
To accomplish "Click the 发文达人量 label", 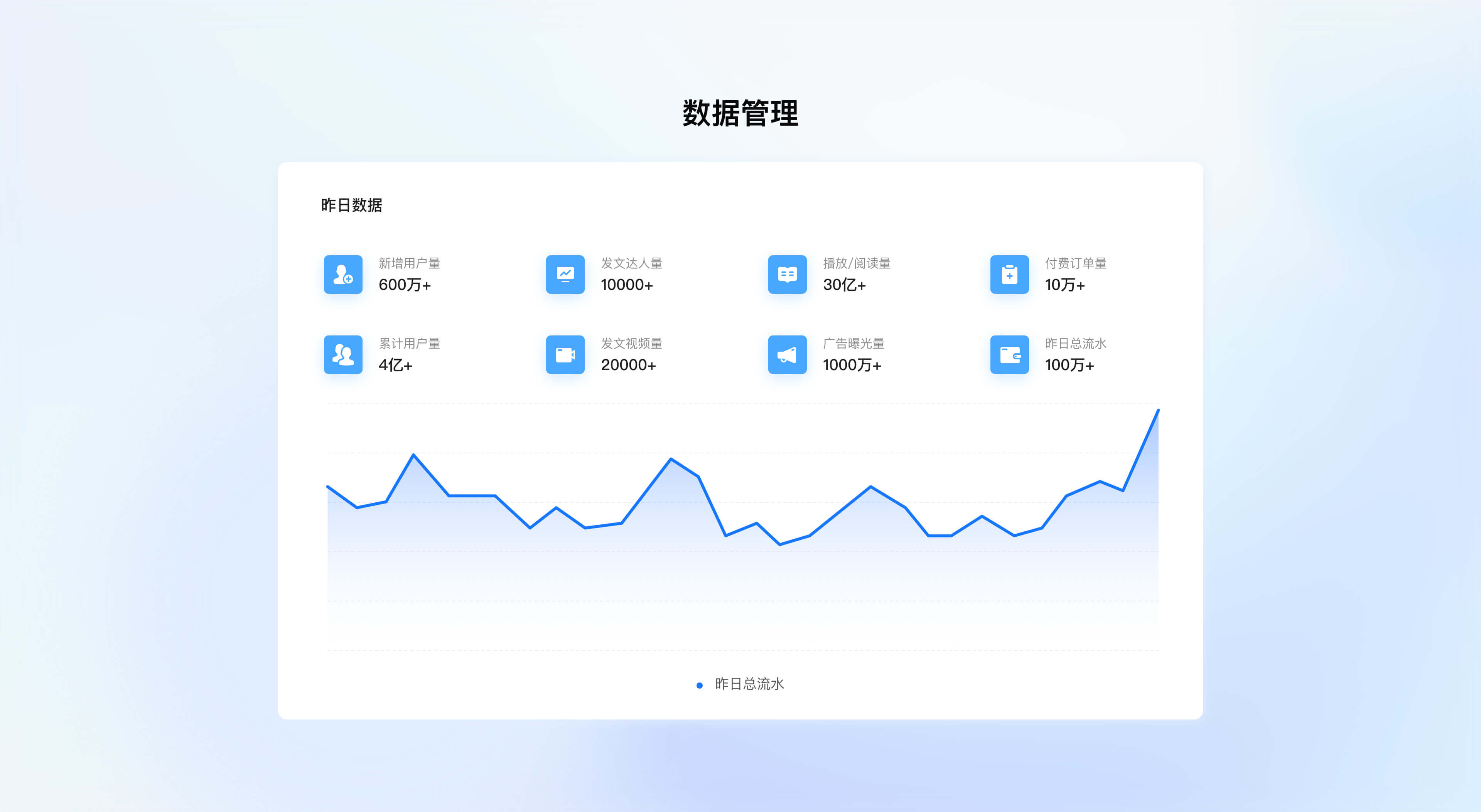I will [631, 263].
